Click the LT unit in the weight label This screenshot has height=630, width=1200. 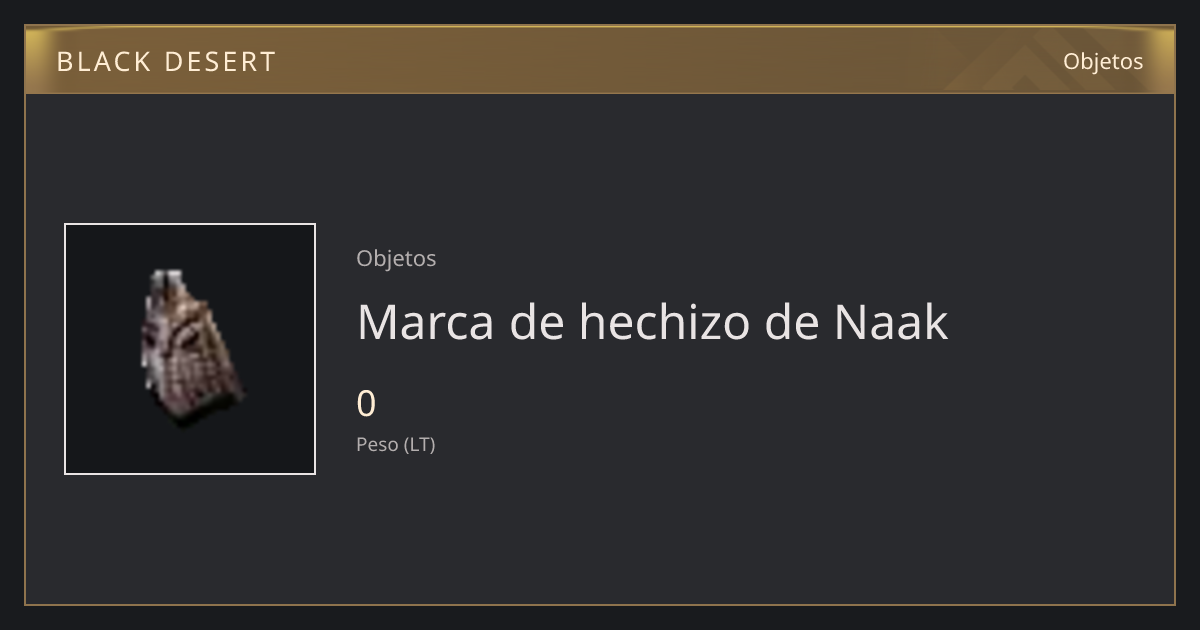click(420, 445)
